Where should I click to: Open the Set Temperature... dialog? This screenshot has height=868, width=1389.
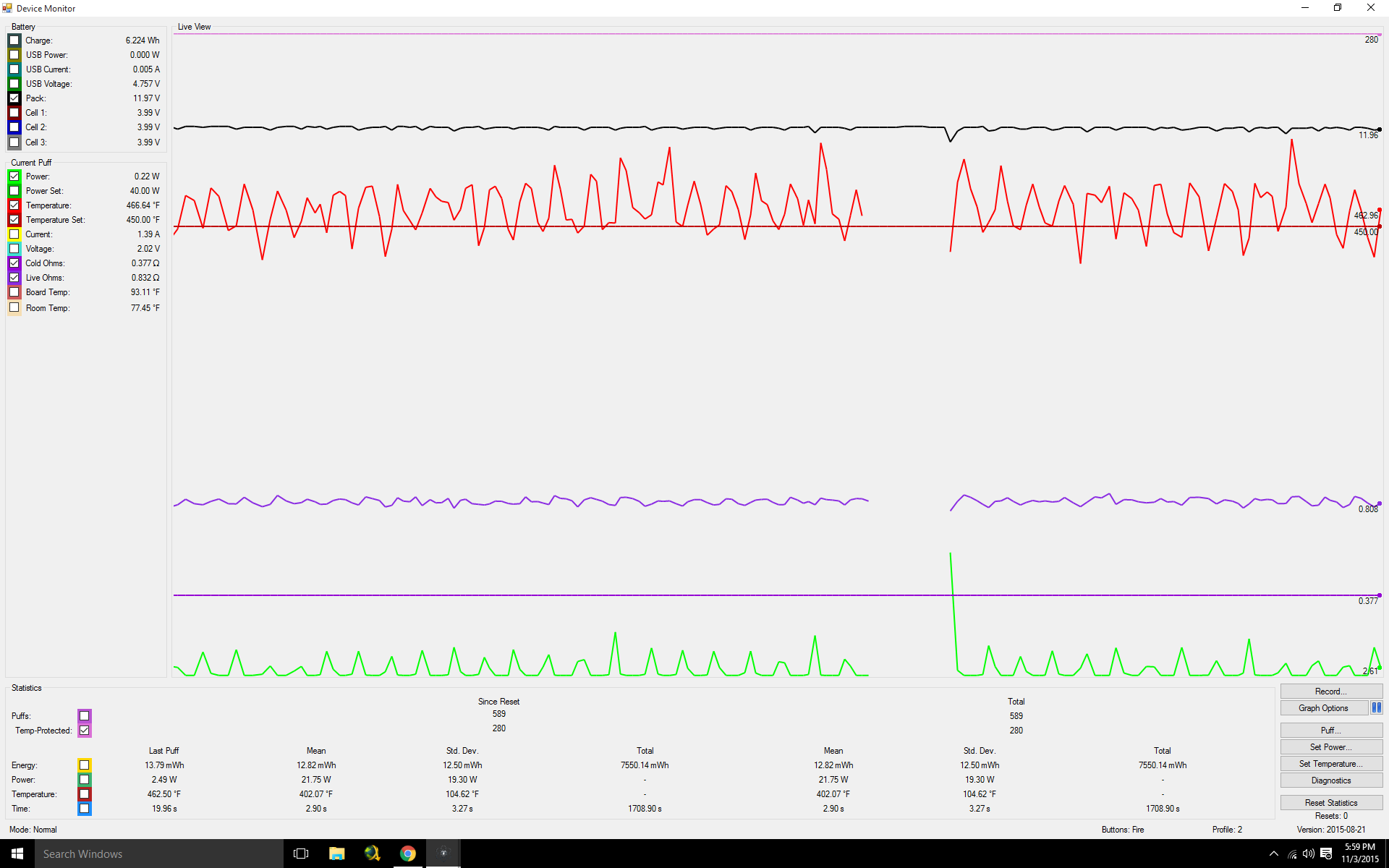coord(1330,764)
